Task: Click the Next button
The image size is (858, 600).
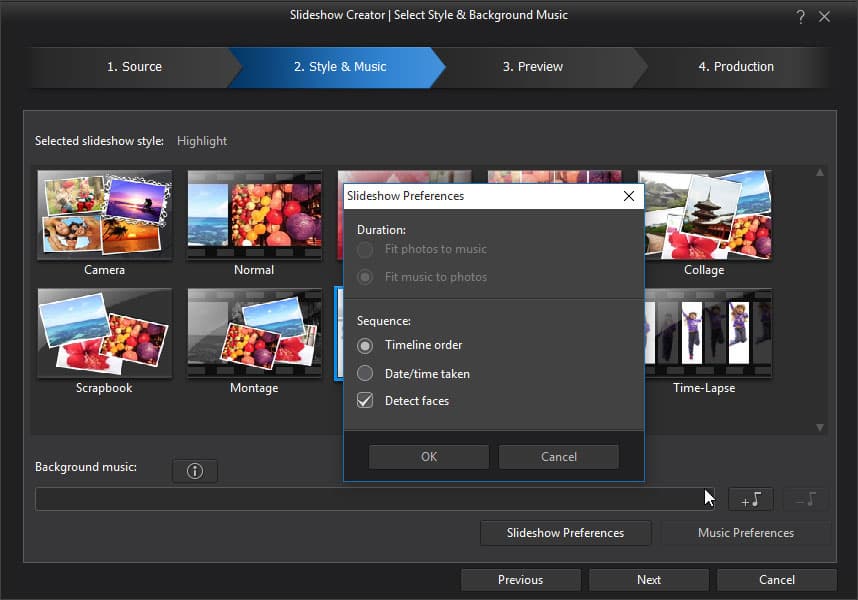Action: [x=649, y=580]
